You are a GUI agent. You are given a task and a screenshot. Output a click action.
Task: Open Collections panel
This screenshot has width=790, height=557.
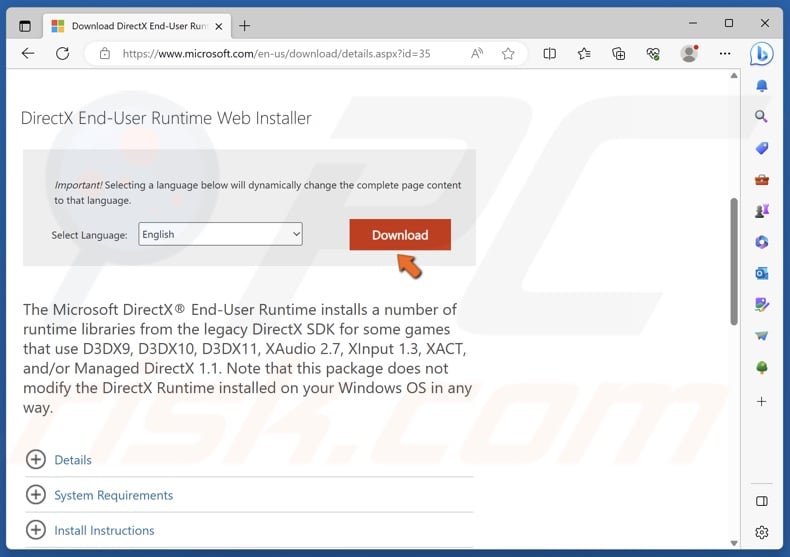619,53
